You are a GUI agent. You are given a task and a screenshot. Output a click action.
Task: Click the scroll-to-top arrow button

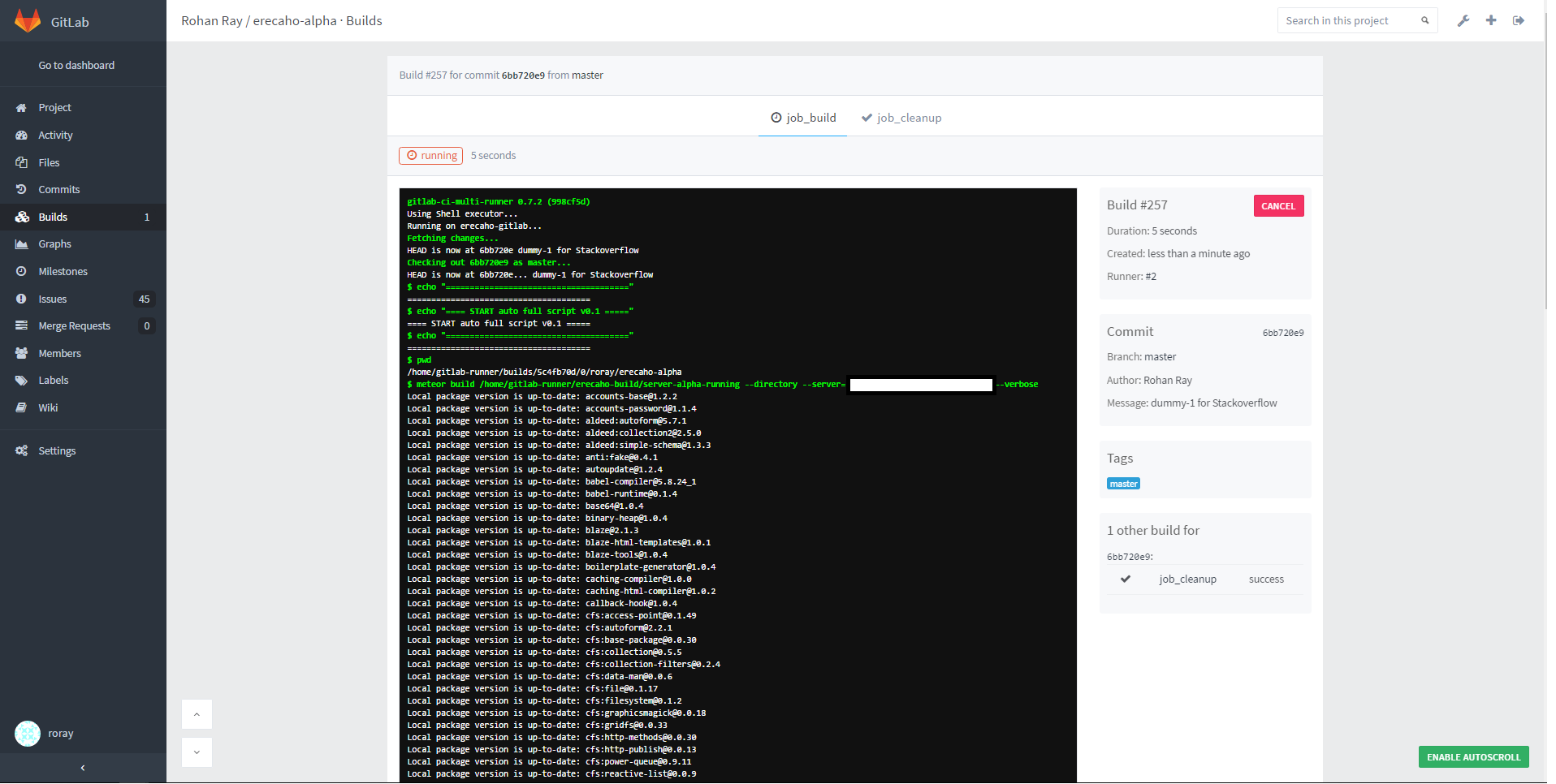click(197, 714)
